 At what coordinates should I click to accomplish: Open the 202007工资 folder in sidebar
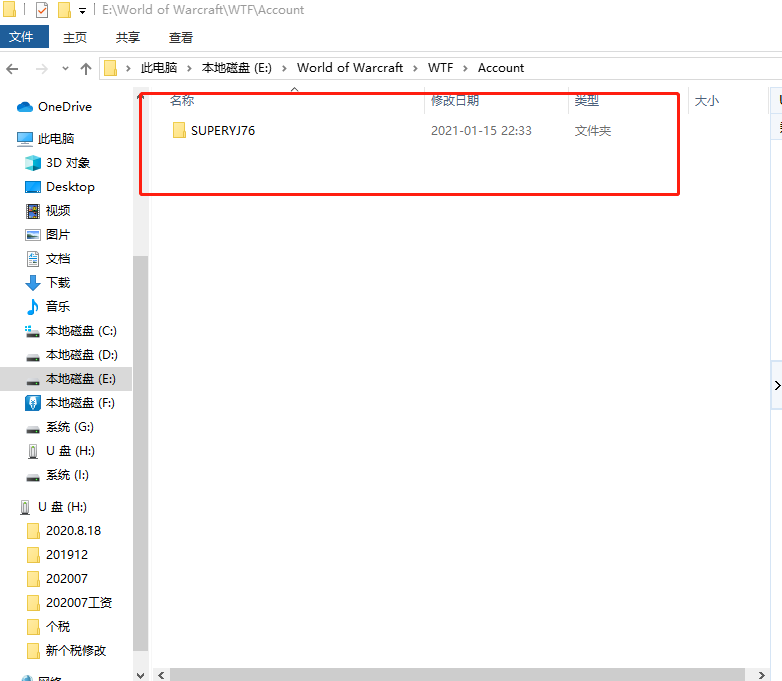coord(79,602)
